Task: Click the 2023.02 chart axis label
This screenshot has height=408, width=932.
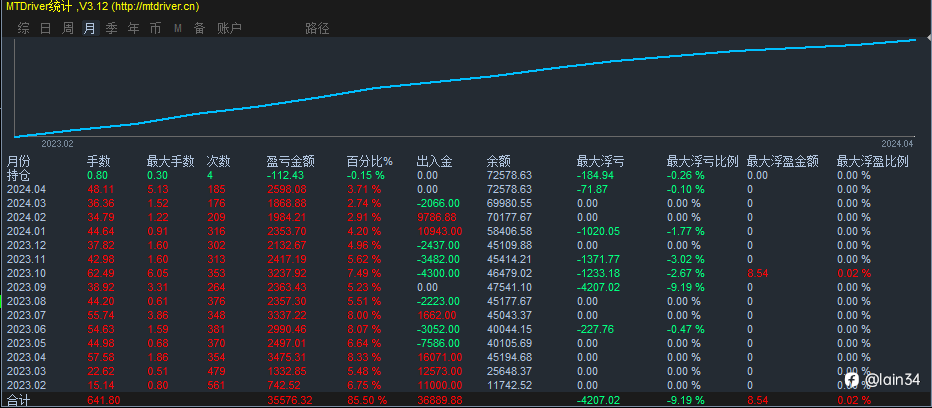Action: click(x=57, y=143)
